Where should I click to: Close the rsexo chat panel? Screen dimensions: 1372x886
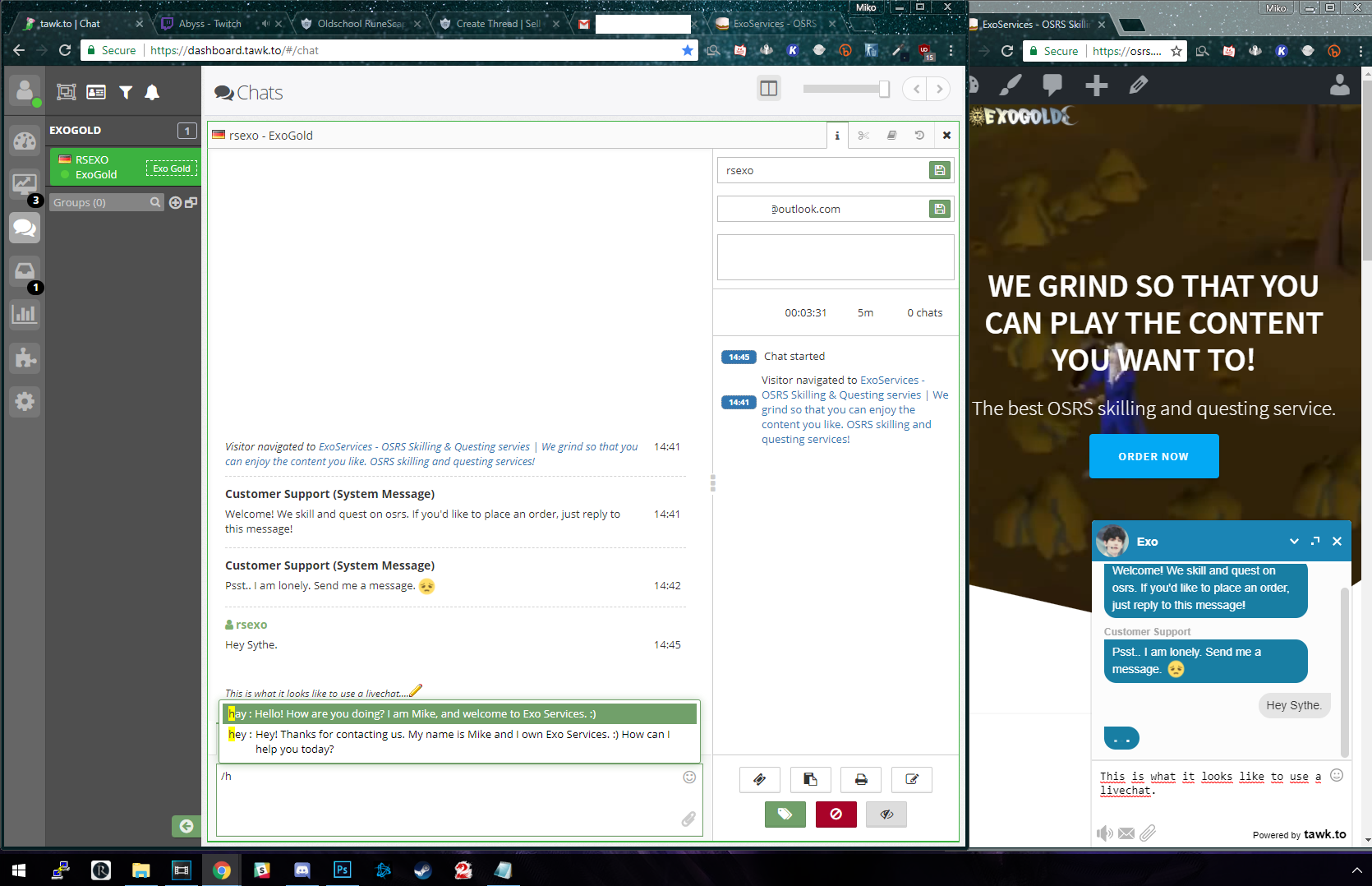pos(946,136)
